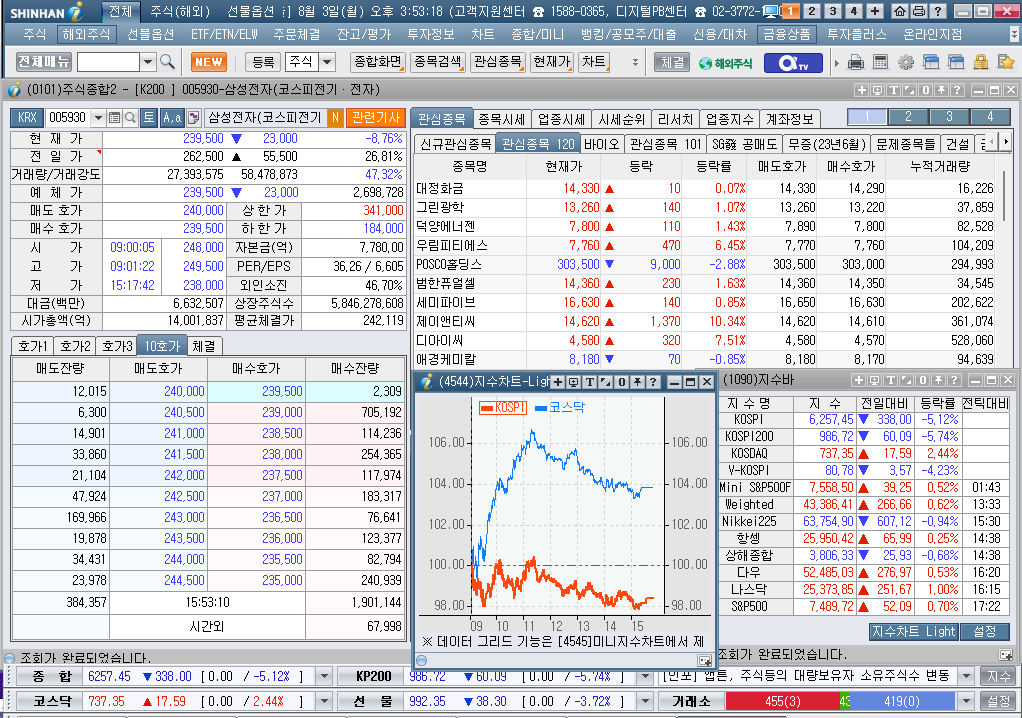The image size is (1022, 718).
Task: Open dropdown beside 종합 ticker bar
Action: click(x=323, y=676)
